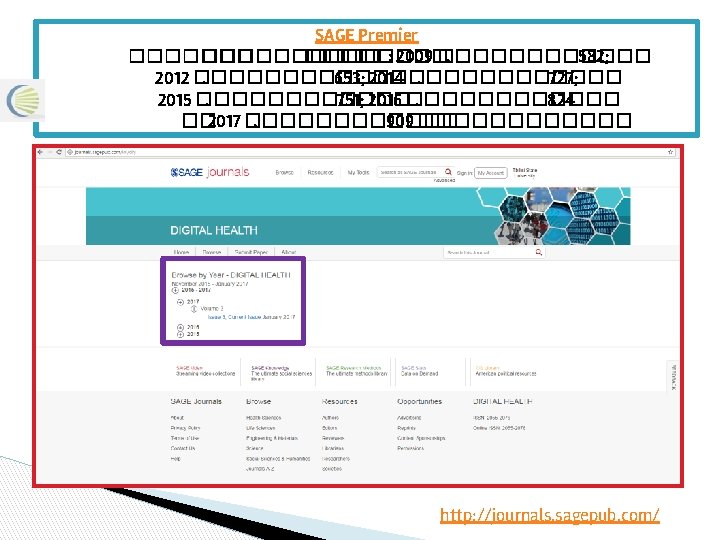Click the SAGE Premier slide heading link
The width and height of the screenshot is (720, 540).
(366, 35)
